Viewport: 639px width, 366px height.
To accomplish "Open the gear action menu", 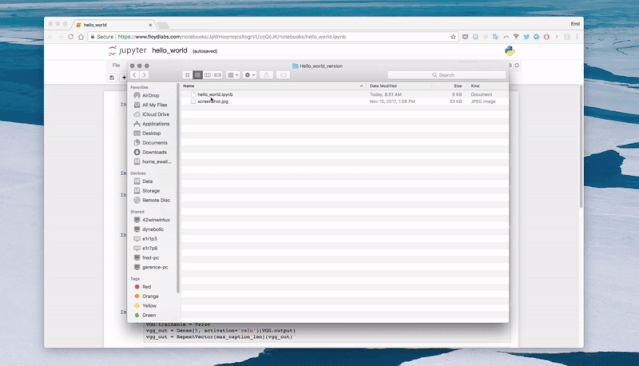I will pos(249,75).
